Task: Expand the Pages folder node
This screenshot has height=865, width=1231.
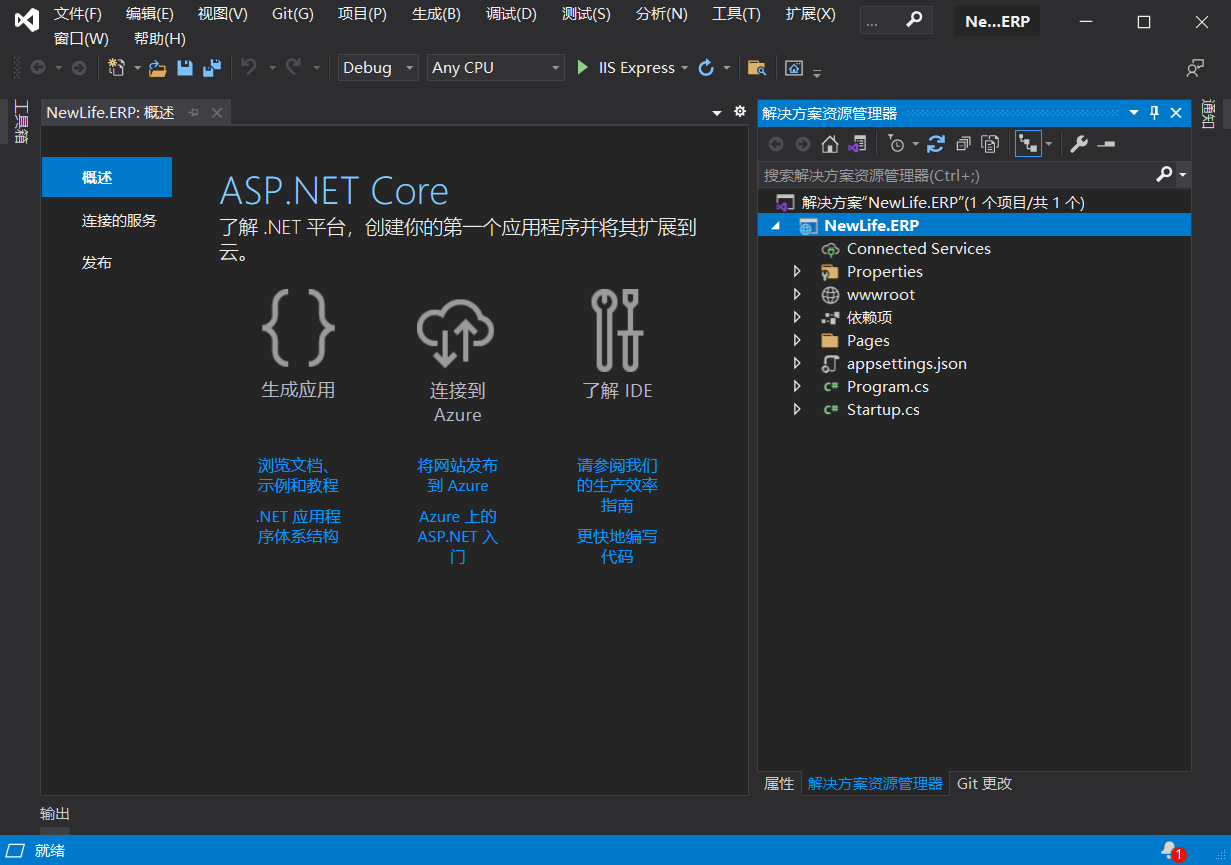Action: pos(797,341)
